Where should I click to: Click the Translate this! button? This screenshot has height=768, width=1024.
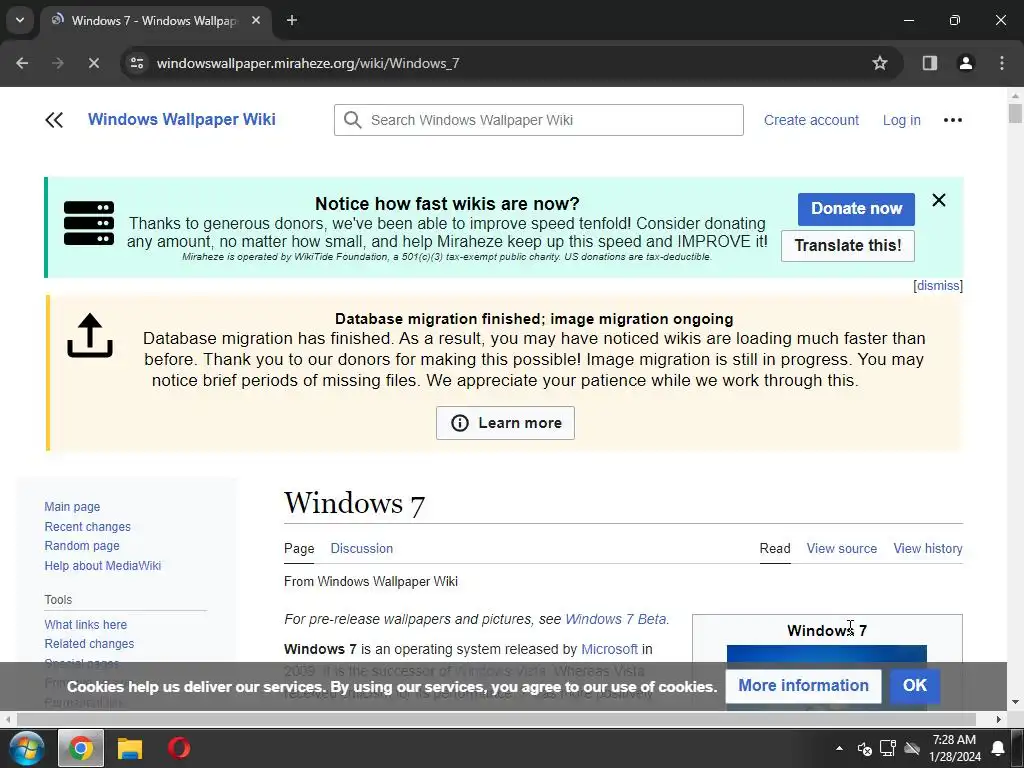tap(848, 246)
